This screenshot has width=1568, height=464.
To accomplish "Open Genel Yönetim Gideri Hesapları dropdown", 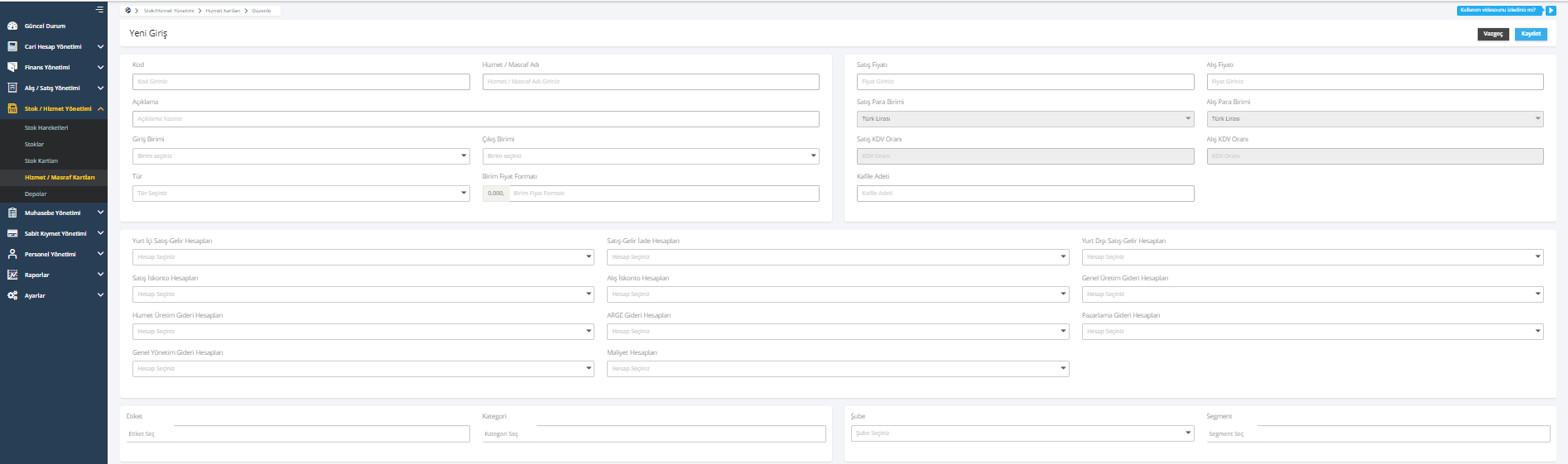I will click(x=363, y=368).
